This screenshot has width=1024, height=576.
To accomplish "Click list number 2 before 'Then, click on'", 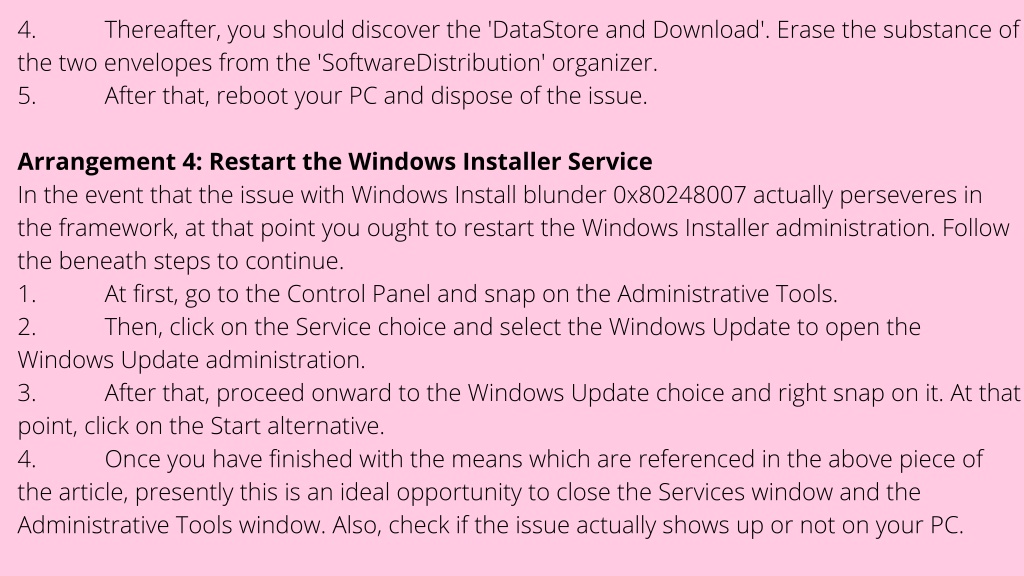I will coord(27,327).
